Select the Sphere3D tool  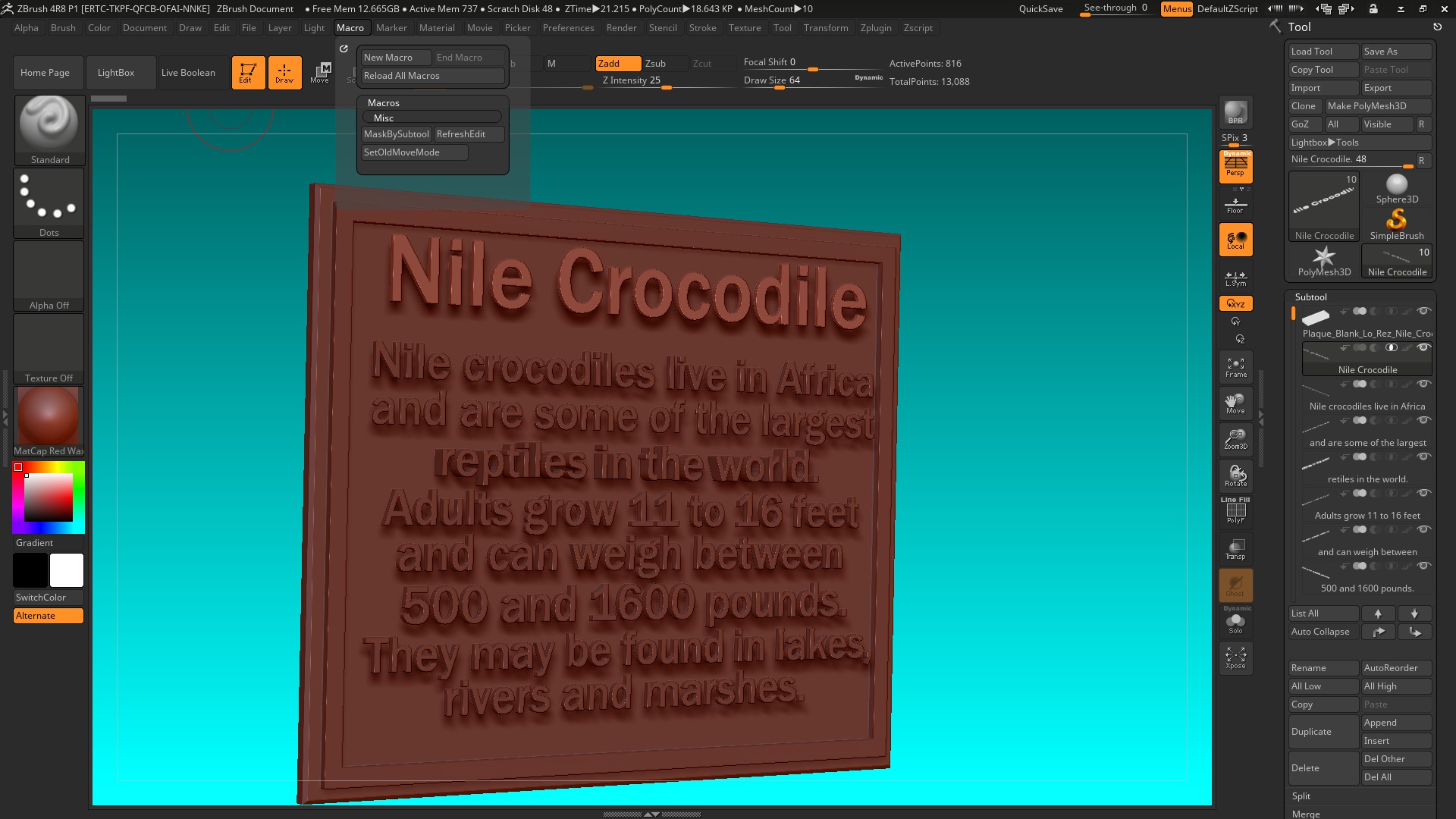[x=1397, y=189]
